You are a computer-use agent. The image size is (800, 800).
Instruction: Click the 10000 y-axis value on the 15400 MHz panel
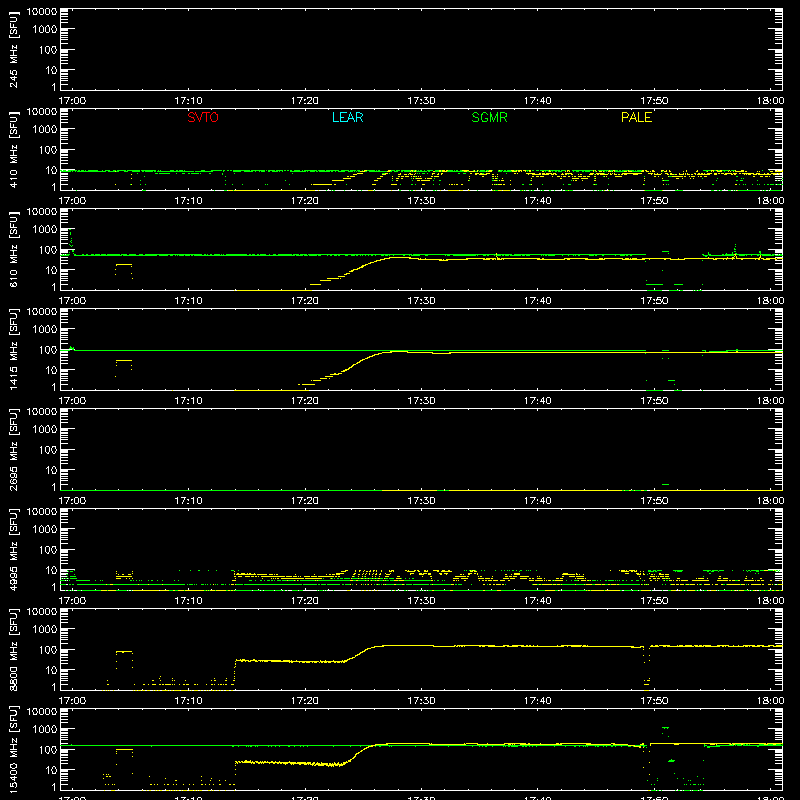[x=42, y=712]
